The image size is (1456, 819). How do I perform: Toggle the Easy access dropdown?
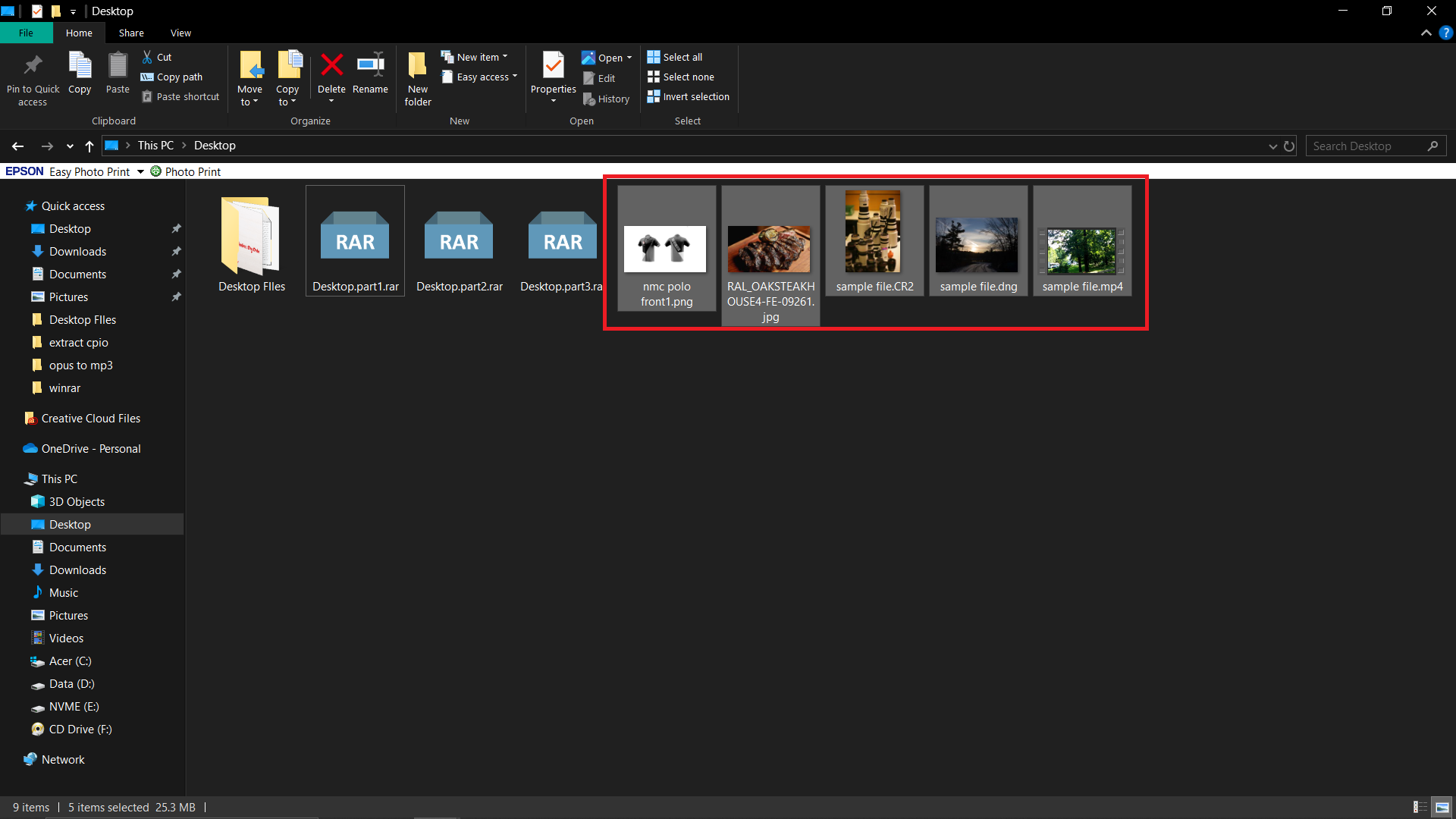pos(484,77)
